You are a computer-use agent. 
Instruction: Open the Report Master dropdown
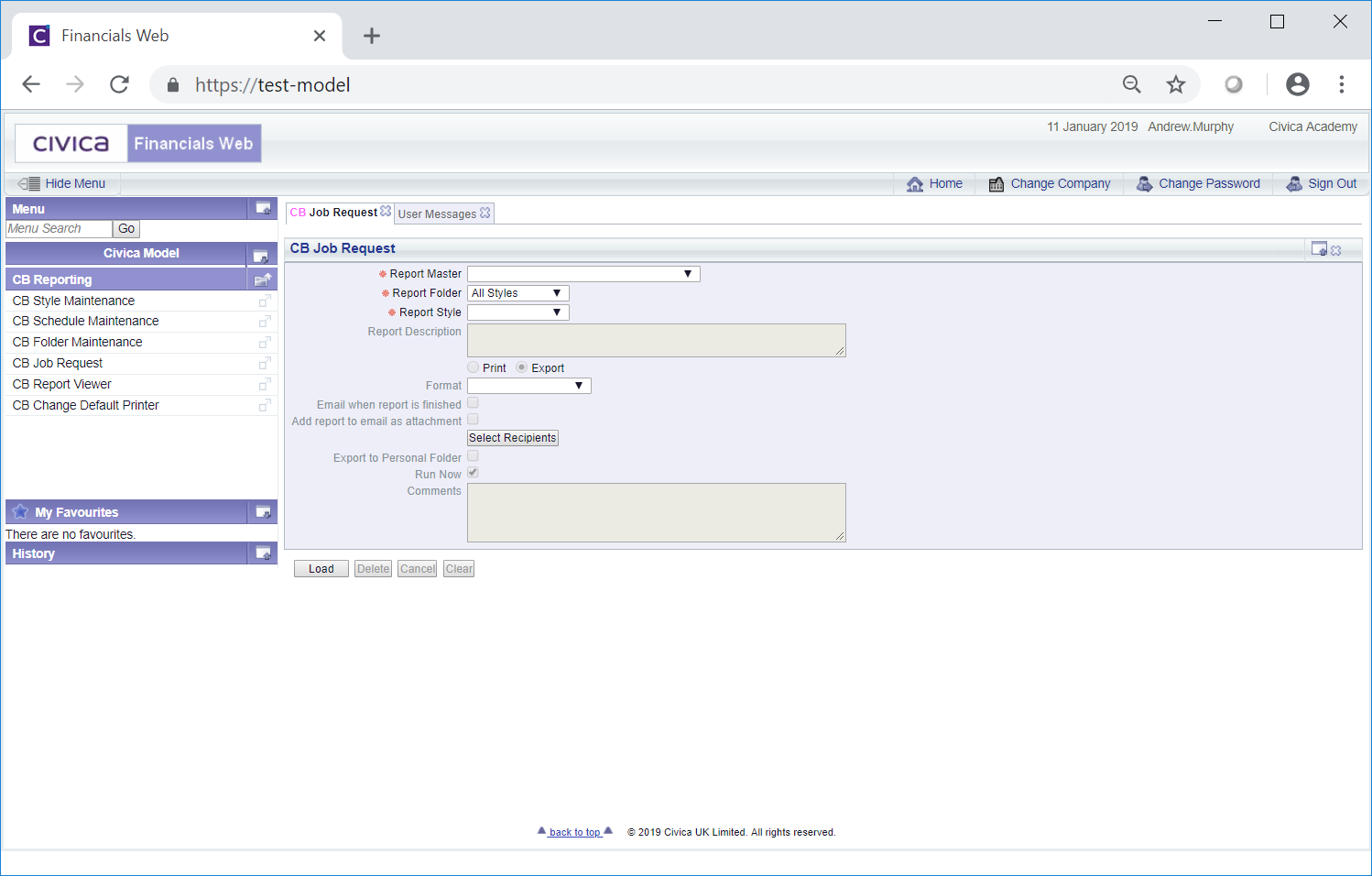point(583,274)
